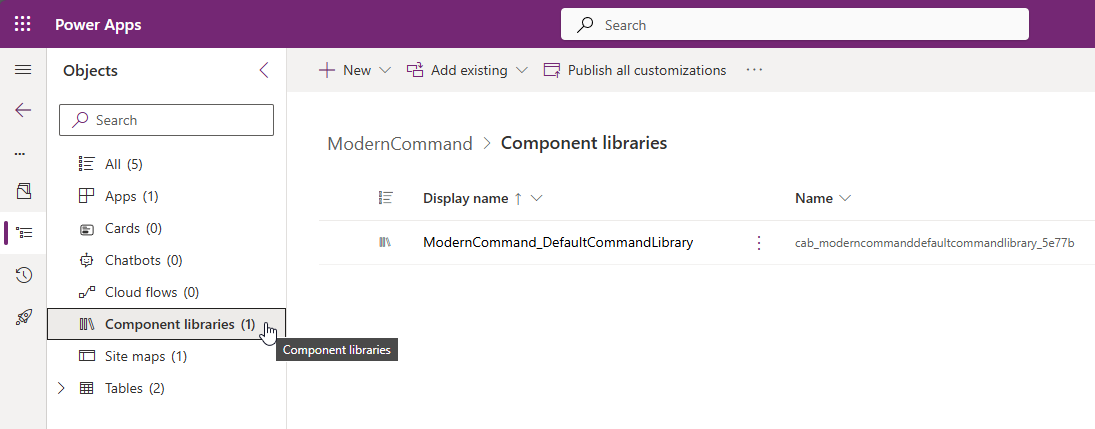Viewport: 1095px width, 429px height.
Task: Open the left rail ellipsis menu
Action: click(20, 154)
